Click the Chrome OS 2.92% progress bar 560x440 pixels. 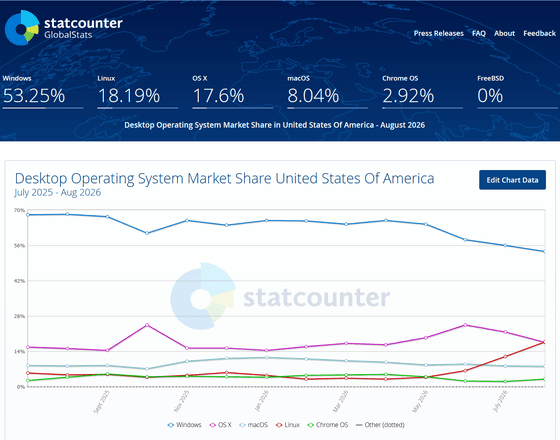click(x=422, y=108)
